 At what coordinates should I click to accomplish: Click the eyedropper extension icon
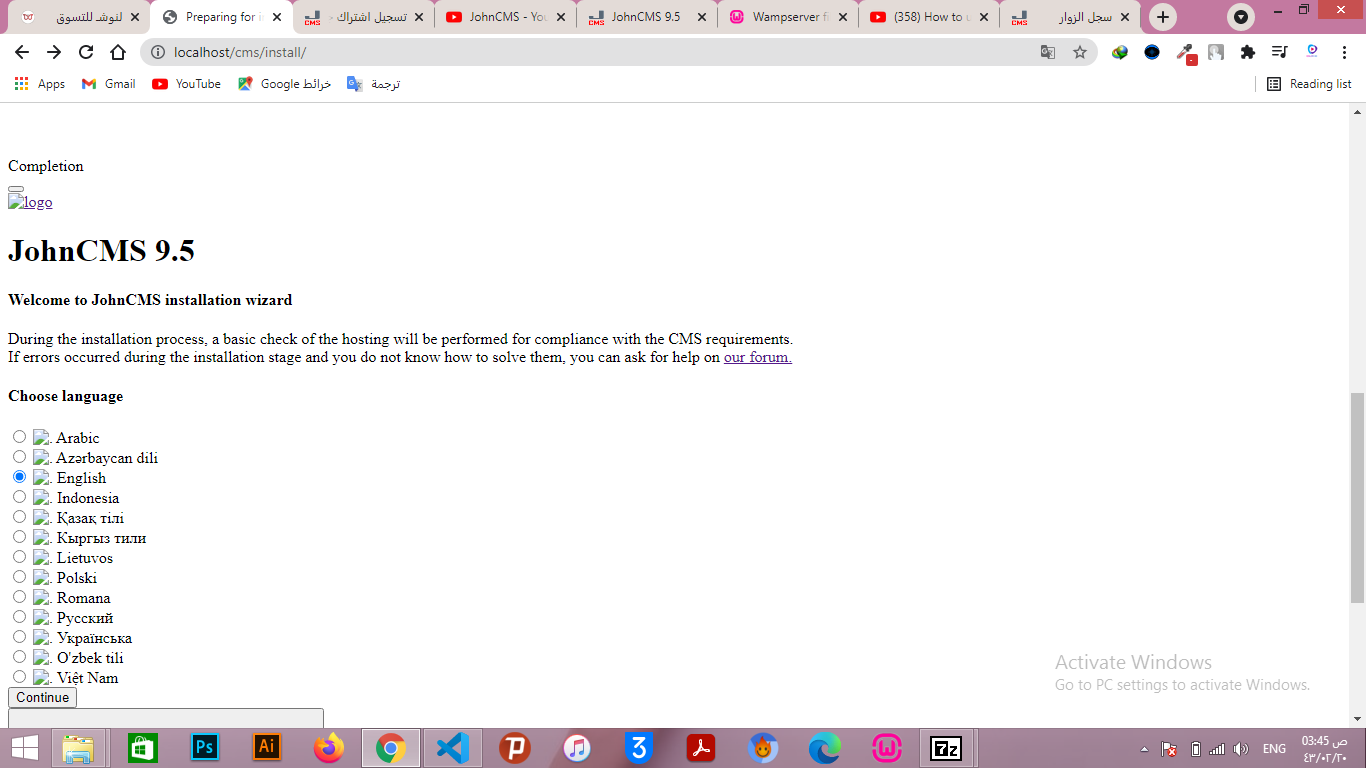point(1185,52)
